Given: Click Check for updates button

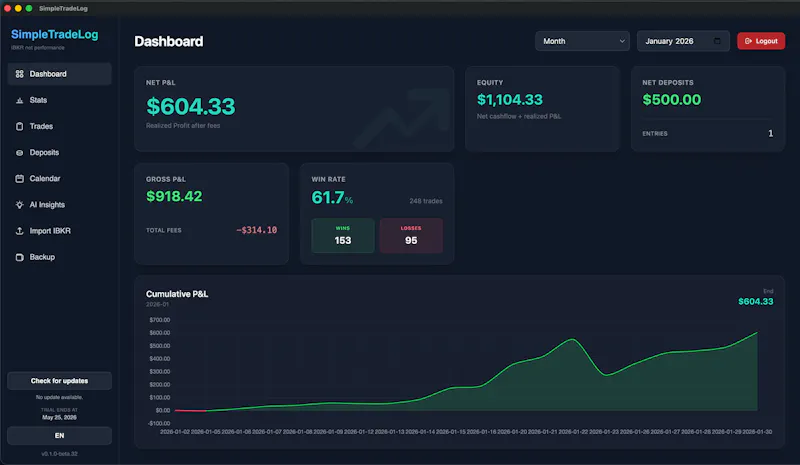Looking at the screenshot, I should click(59, 381).
